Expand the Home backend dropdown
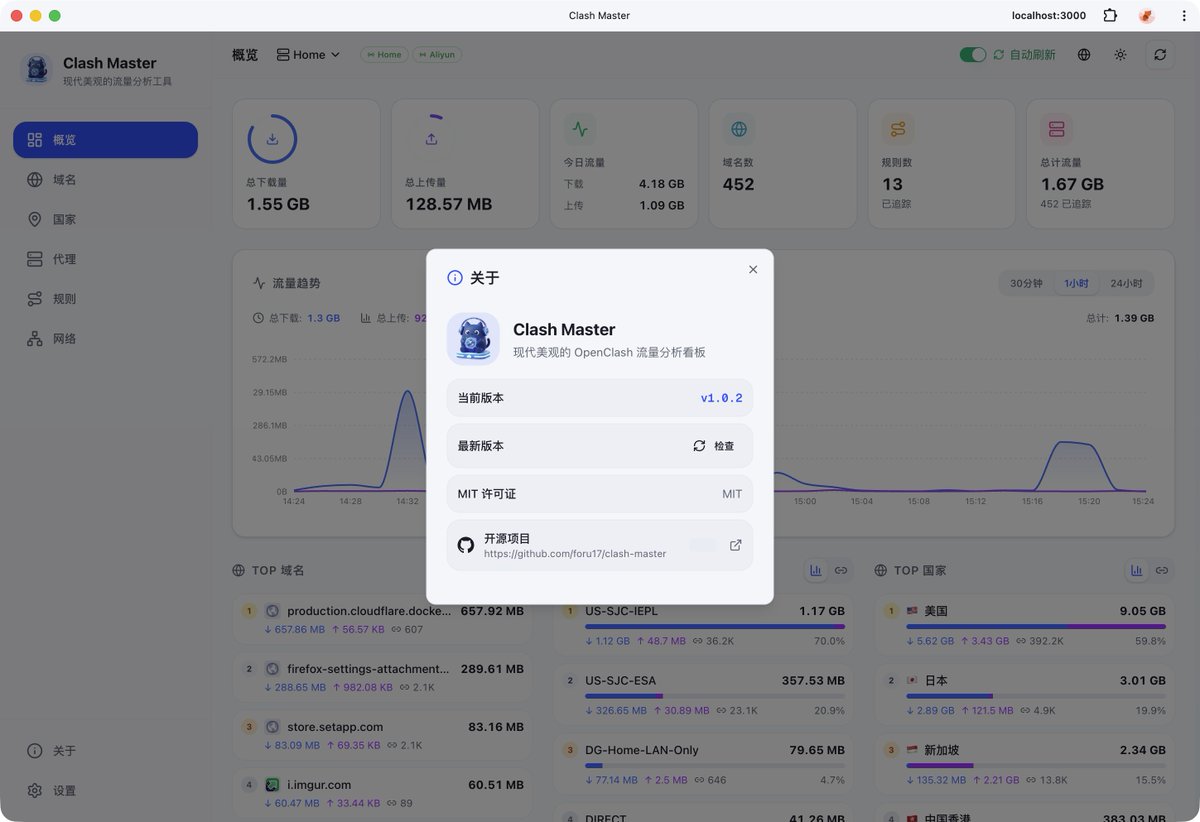The height and width of the screenshot is (822, 1200). tap(308, 55)
